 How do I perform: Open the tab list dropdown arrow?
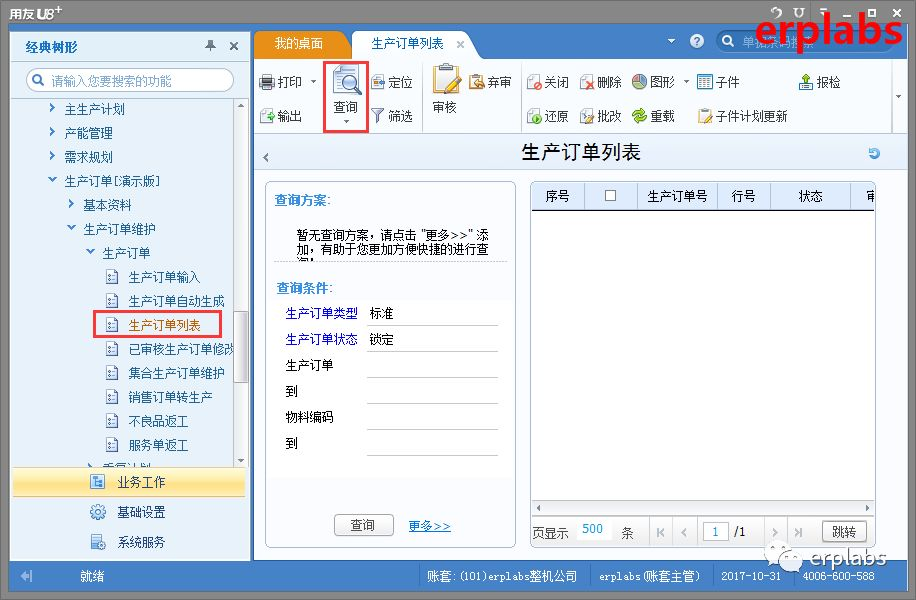point(671,41)
